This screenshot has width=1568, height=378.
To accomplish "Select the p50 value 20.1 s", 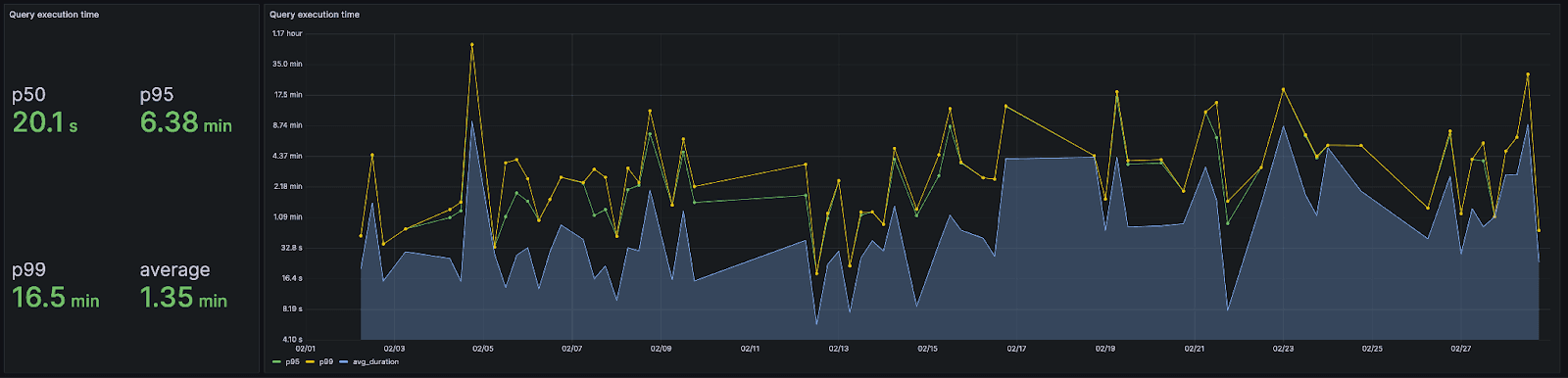I will (x=45, y=122).
